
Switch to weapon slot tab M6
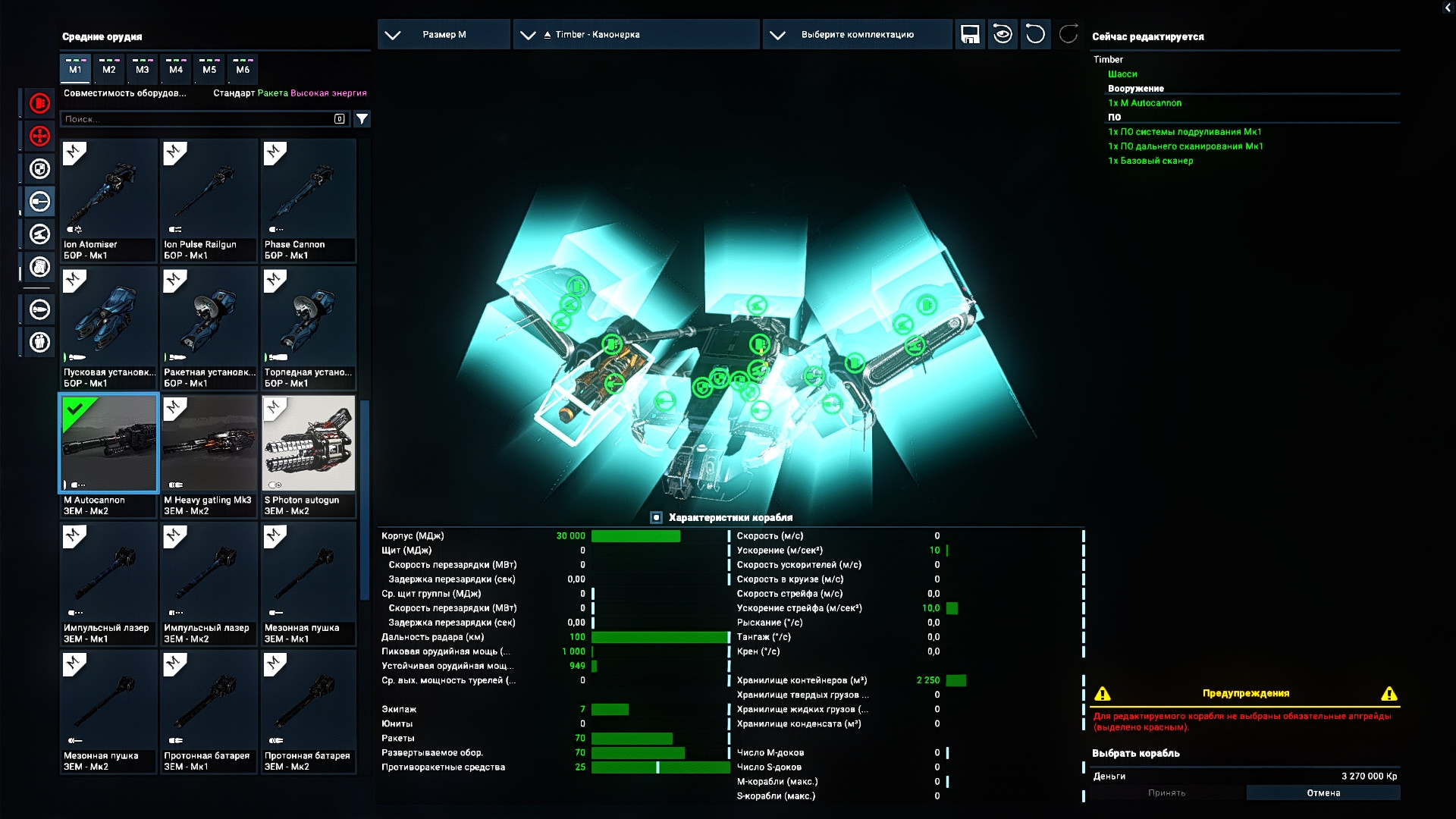[243, 69]
